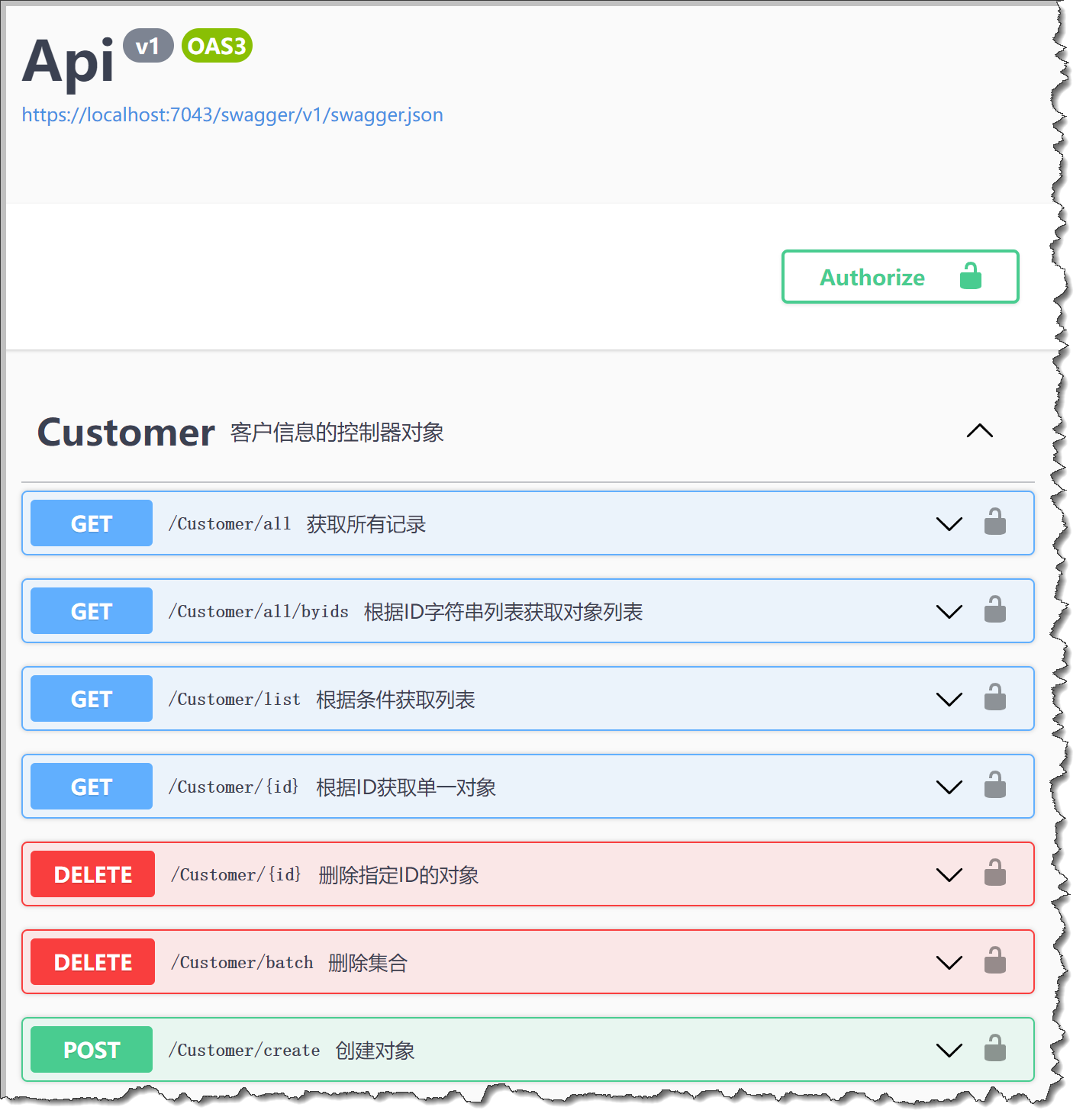Click the OAS3 version badge
The image size is (1086, 1120).
[x=217, y=47]
